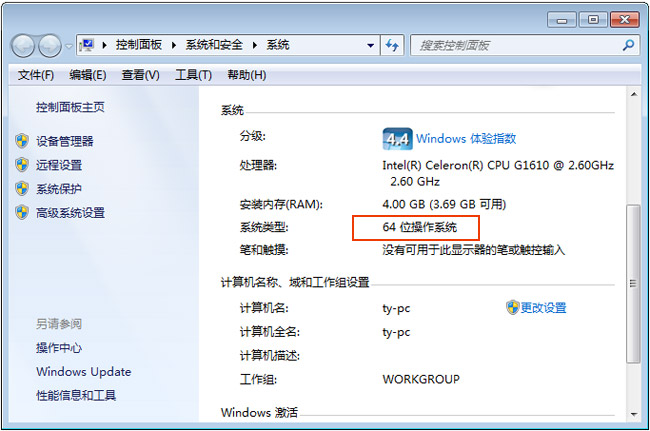Expand arrow before 系统和安全 in breadcrumb

(x=174, y=45)
